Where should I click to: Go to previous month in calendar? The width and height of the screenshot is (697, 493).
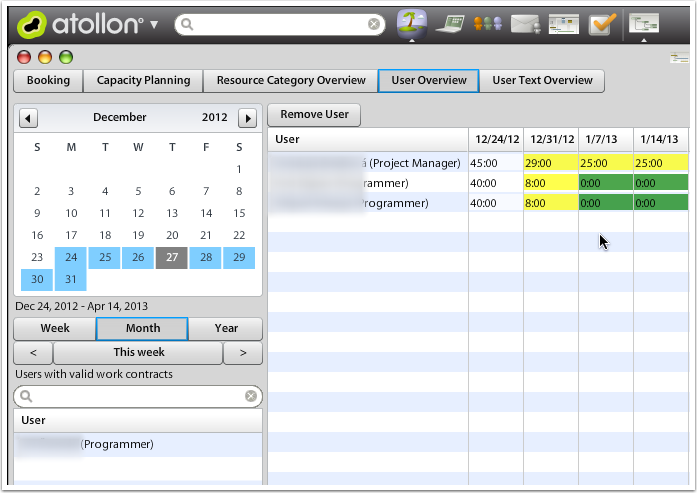pos(29,118)
